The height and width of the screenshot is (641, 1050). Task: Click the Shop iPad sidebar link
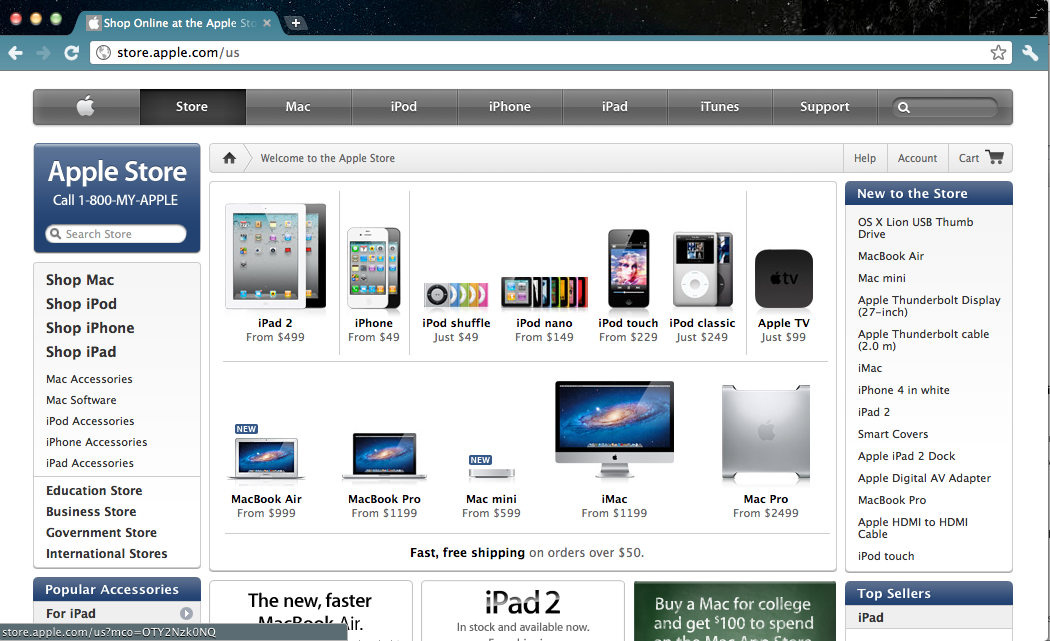tap(81, 352)
